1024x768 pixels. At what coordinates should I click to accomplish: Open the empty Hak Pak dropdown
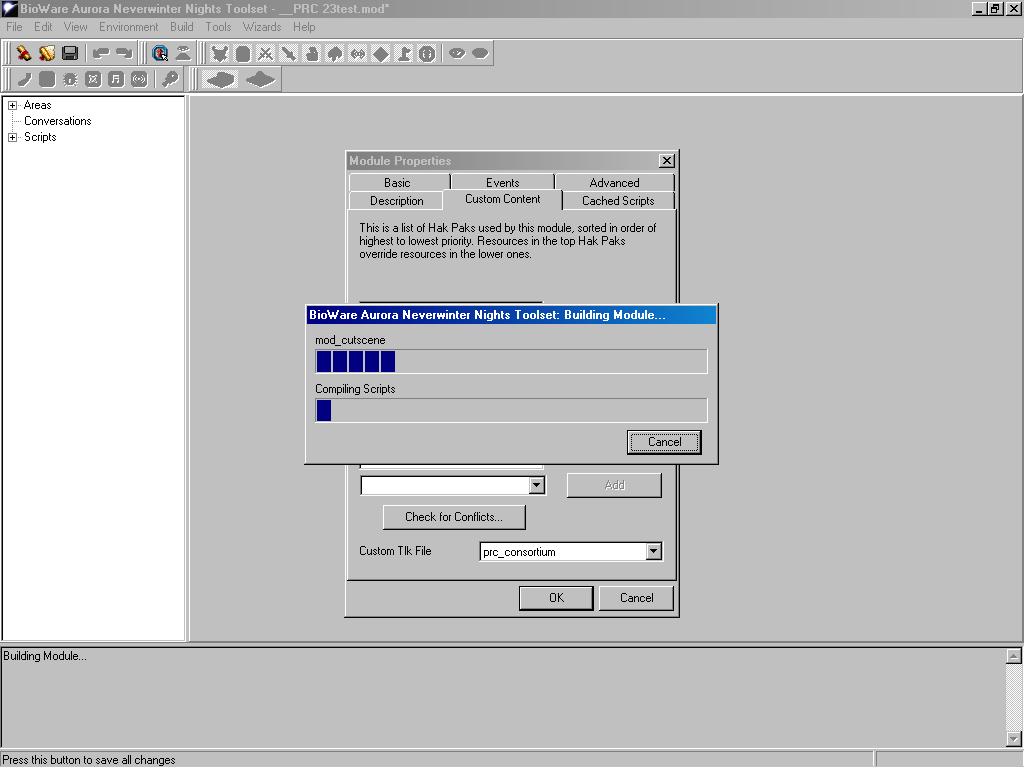coord(537,485)
